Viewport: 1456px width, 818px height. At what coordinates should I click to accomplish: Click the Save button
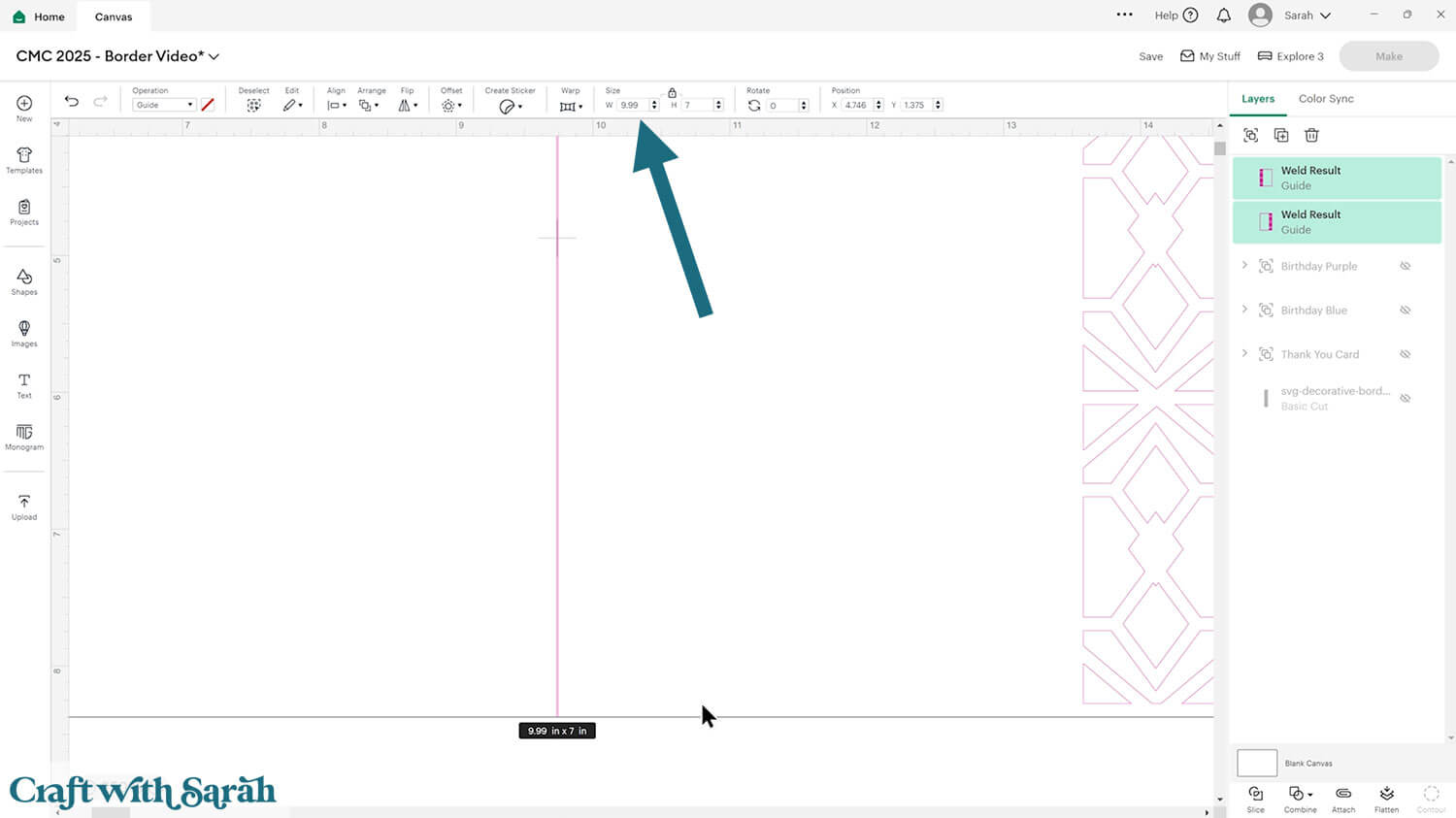pyautogui.click(x=1150, y=56)
